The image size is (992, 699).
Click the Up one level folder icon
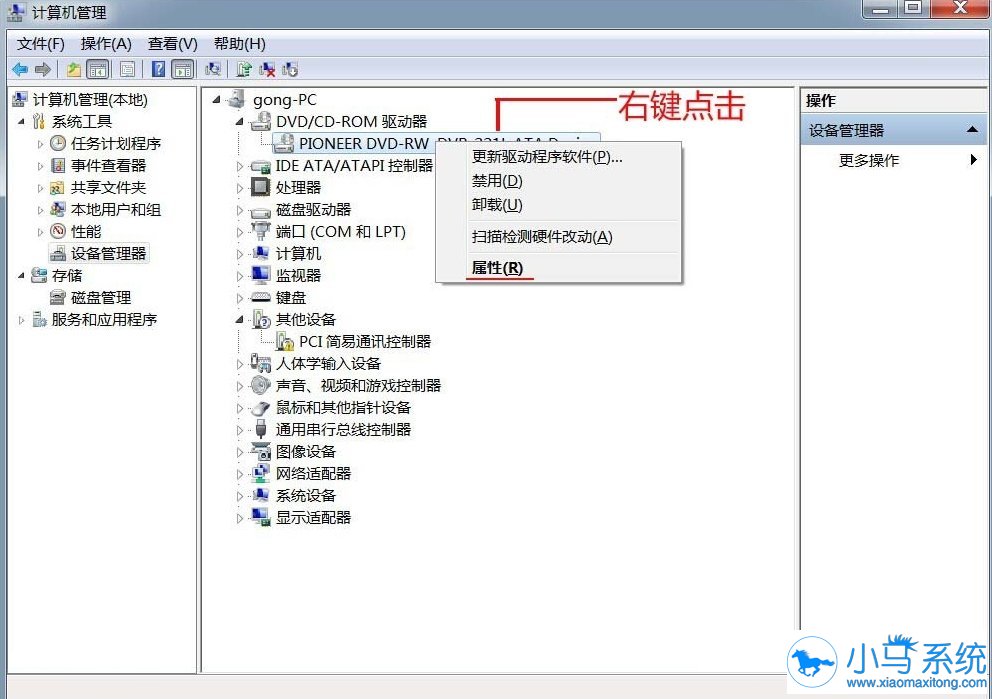tap(74, 70)
